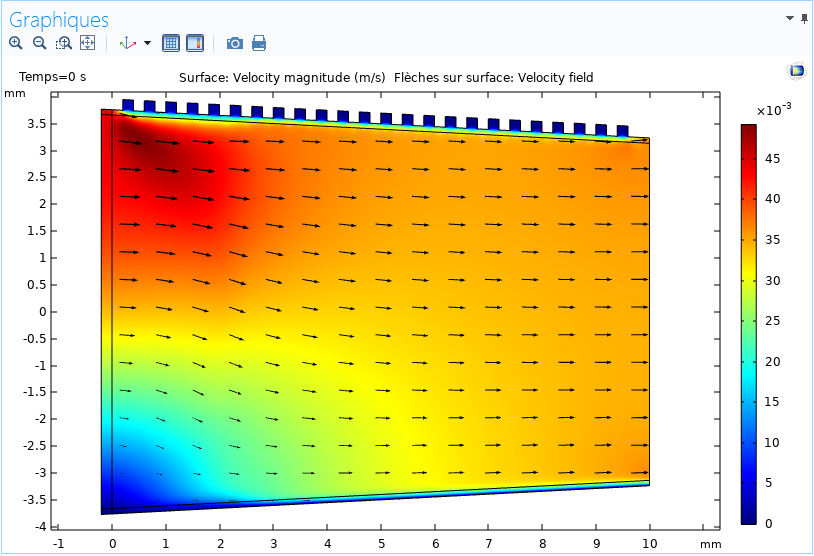Take a snapshot with the camera icon

(234, 43)
